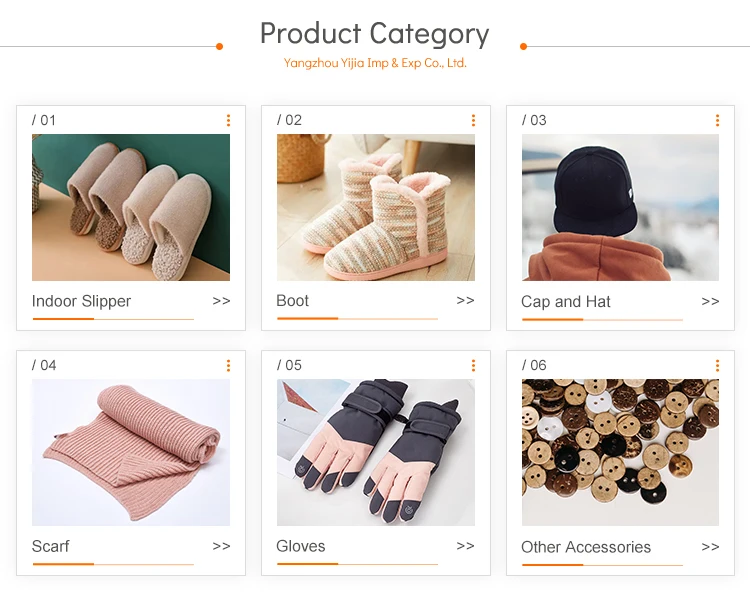The width and height of the screenshot is (750, 599).
Task: Click the >> arrows beside Scarf
Action: [x=221, y=546]
